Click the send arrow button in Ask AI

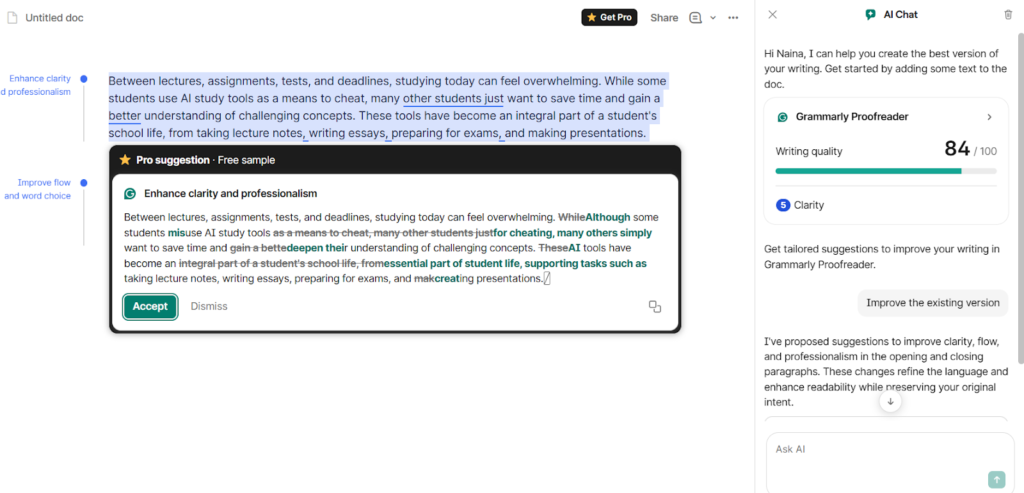(x=997, y=480)
